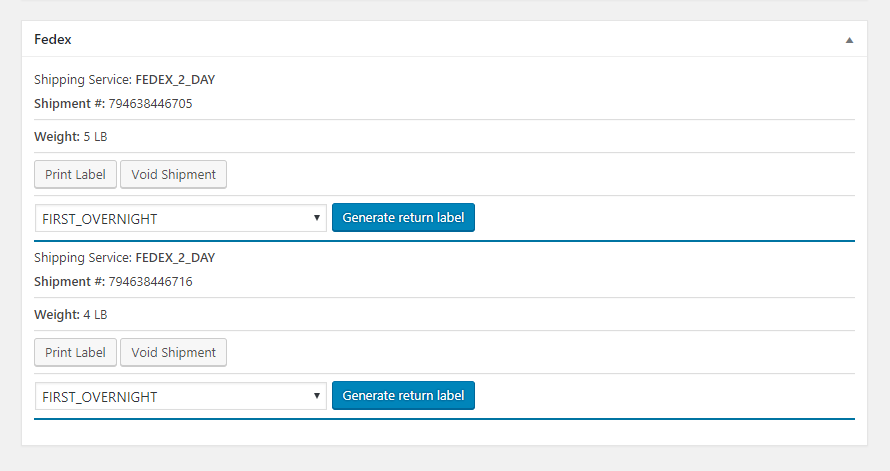Click the Weight 5 LB text
Screen dimensions: 890x471
pyautogui.click(x=70, y=137)
